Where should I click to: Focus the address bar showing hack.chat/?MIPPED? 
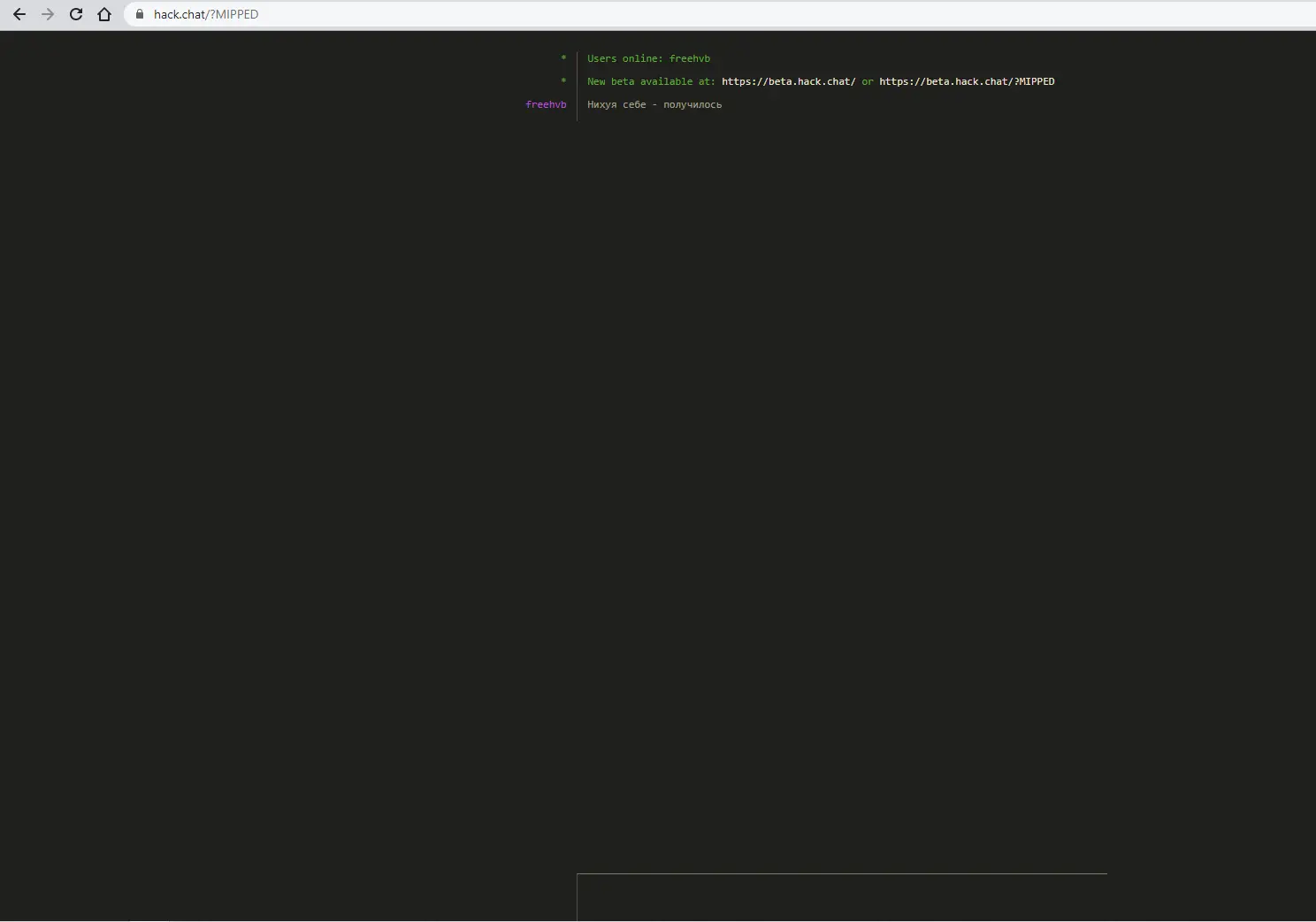(x=720, y=14)
